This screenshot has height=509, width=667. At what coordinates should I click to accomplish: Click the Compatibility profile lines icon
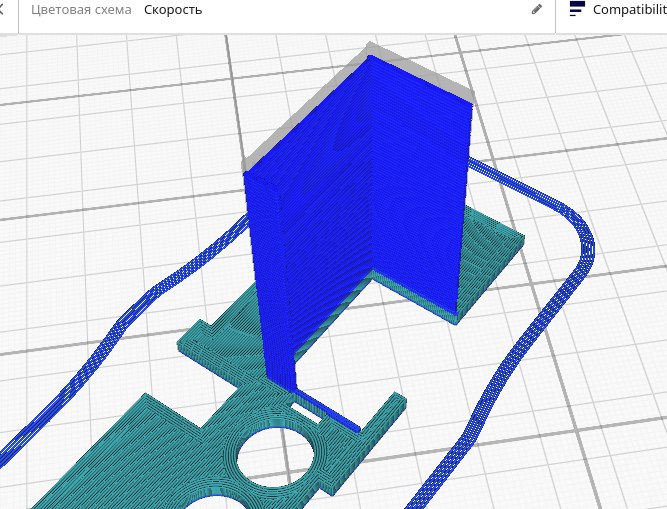tap(577, 9)
